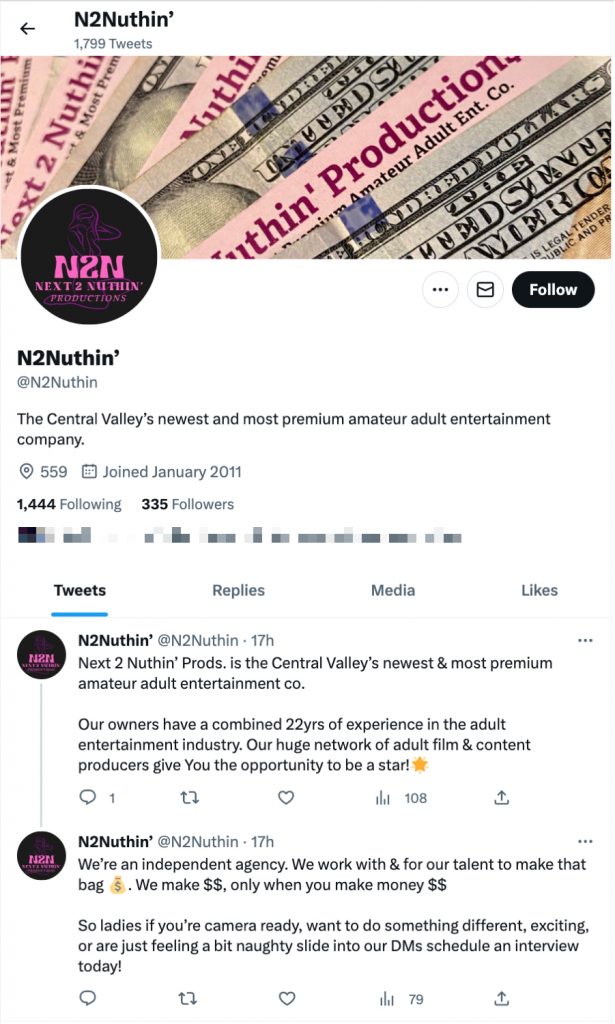Open the 1,444 Following list
This screenshot has height=1024, width=615.
(69, 504)
